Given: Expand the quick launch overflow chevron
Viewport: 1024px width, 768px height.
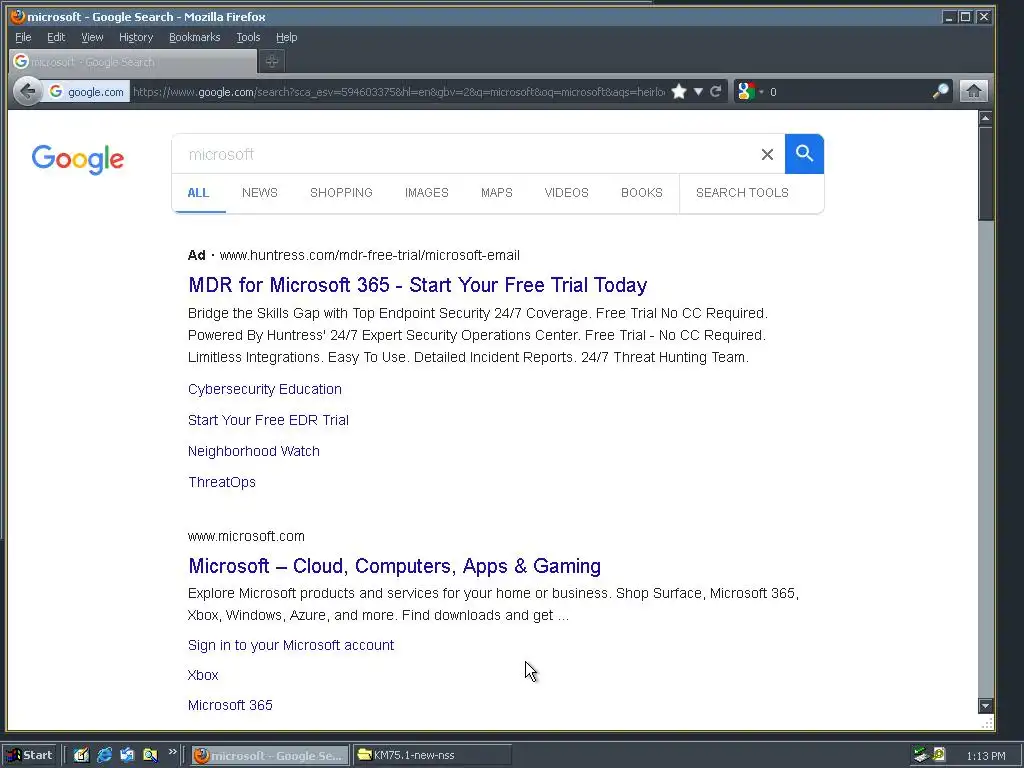Looking at the screenshot, I should click(172, 752).
